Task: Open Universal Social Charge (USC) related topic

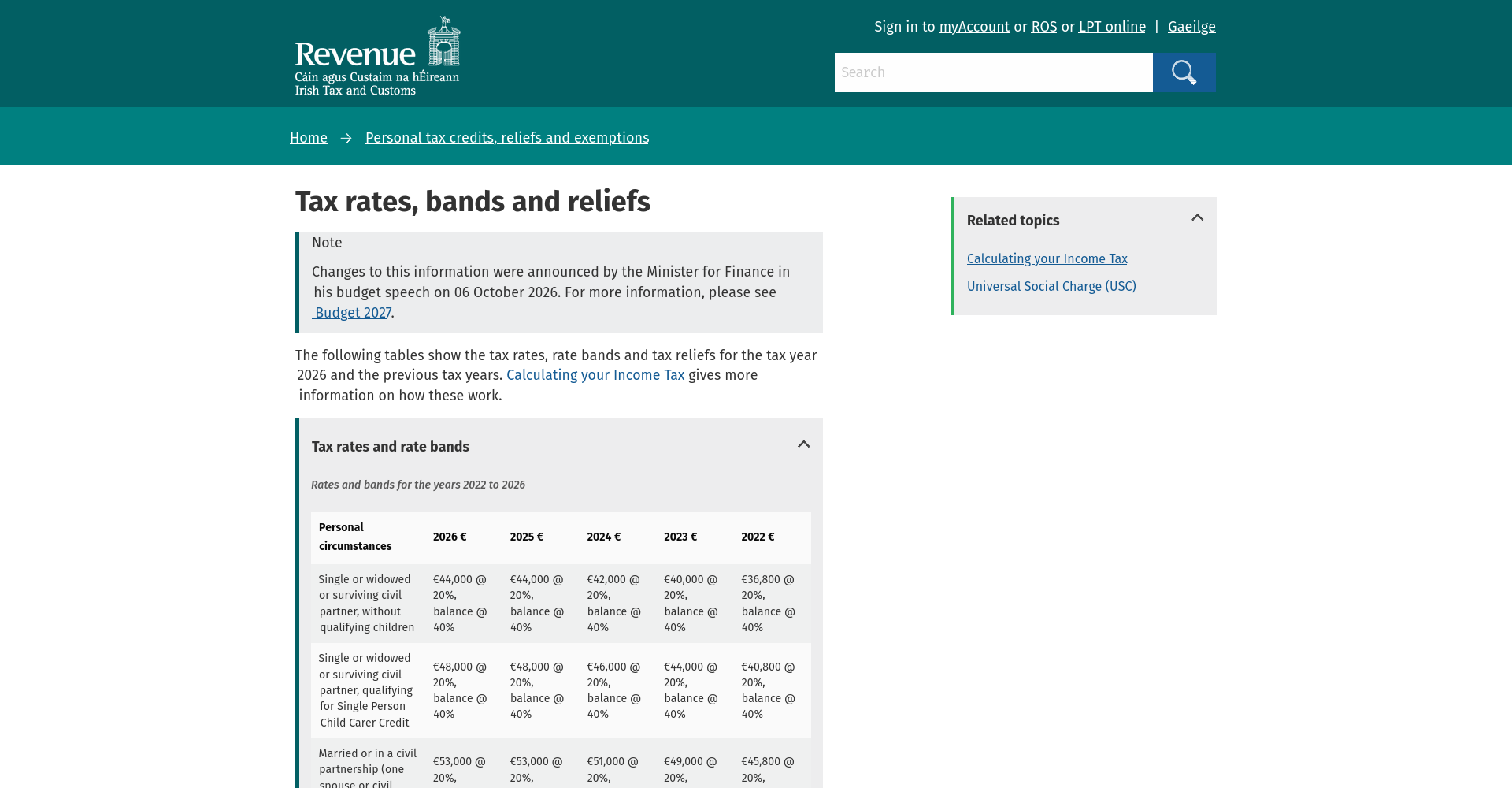Action: 1051,286
